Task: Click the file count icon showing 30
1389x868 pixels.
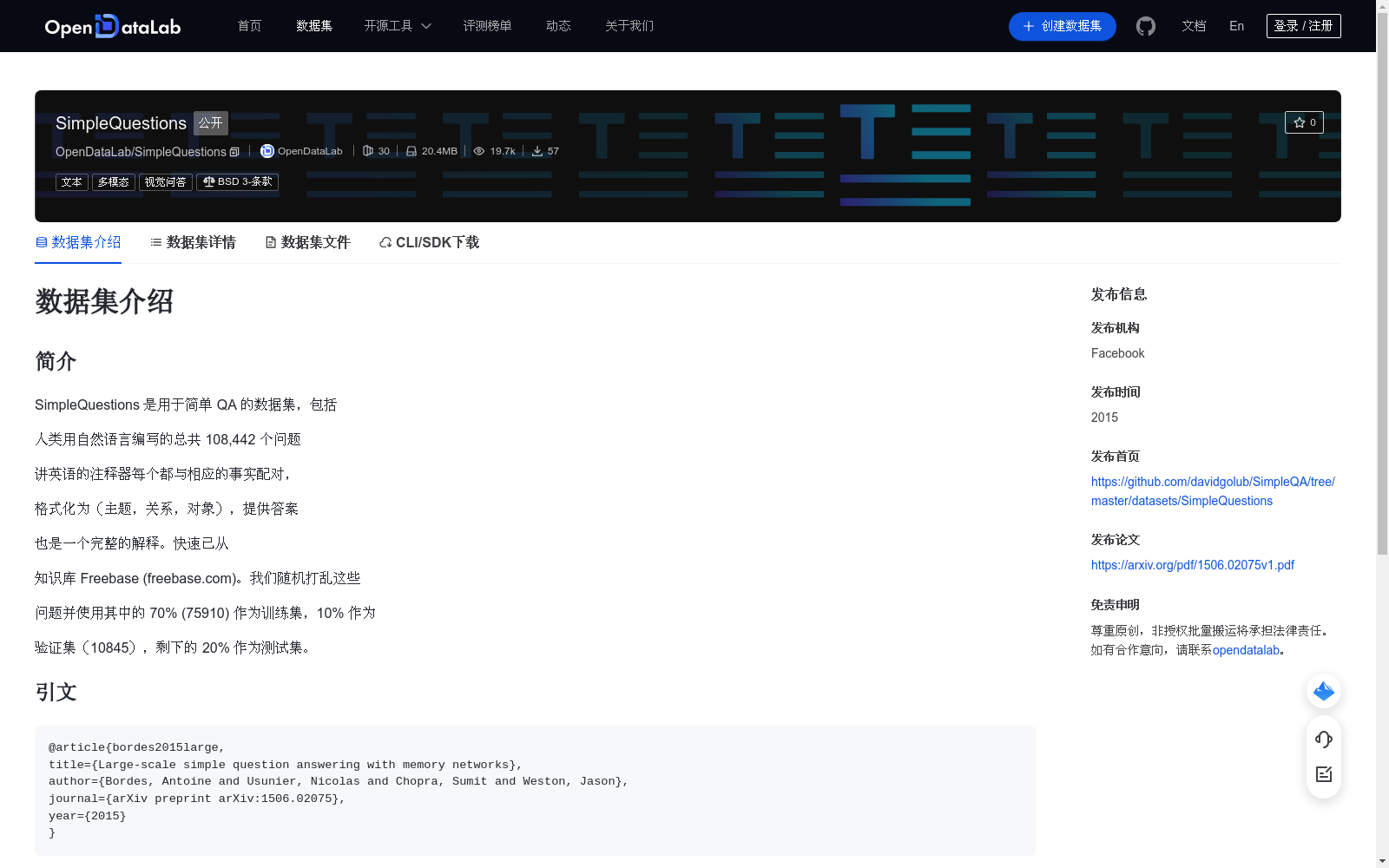Action: point(368,151)
